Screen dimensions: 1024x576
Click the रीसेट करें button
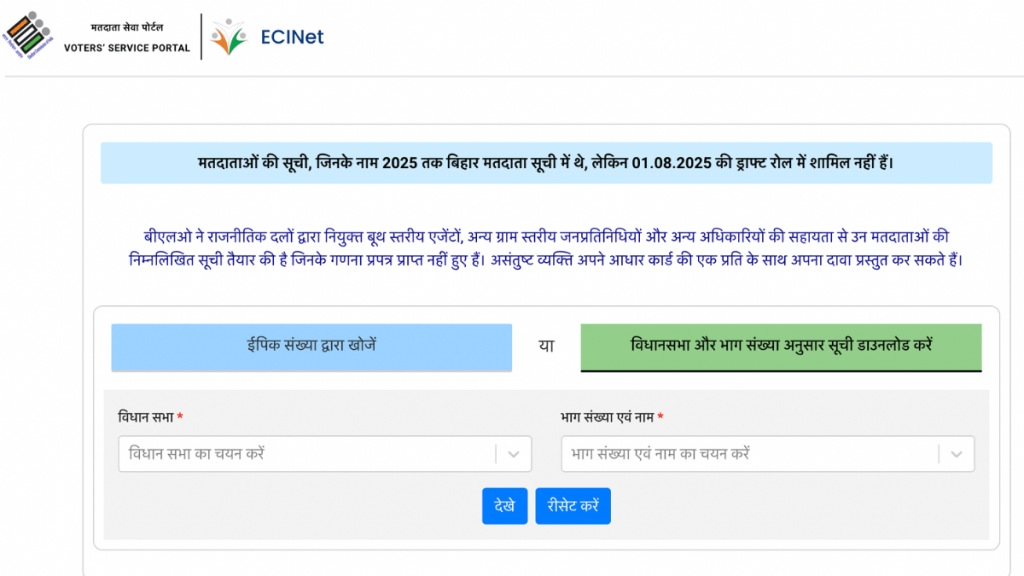coord(572,506)
